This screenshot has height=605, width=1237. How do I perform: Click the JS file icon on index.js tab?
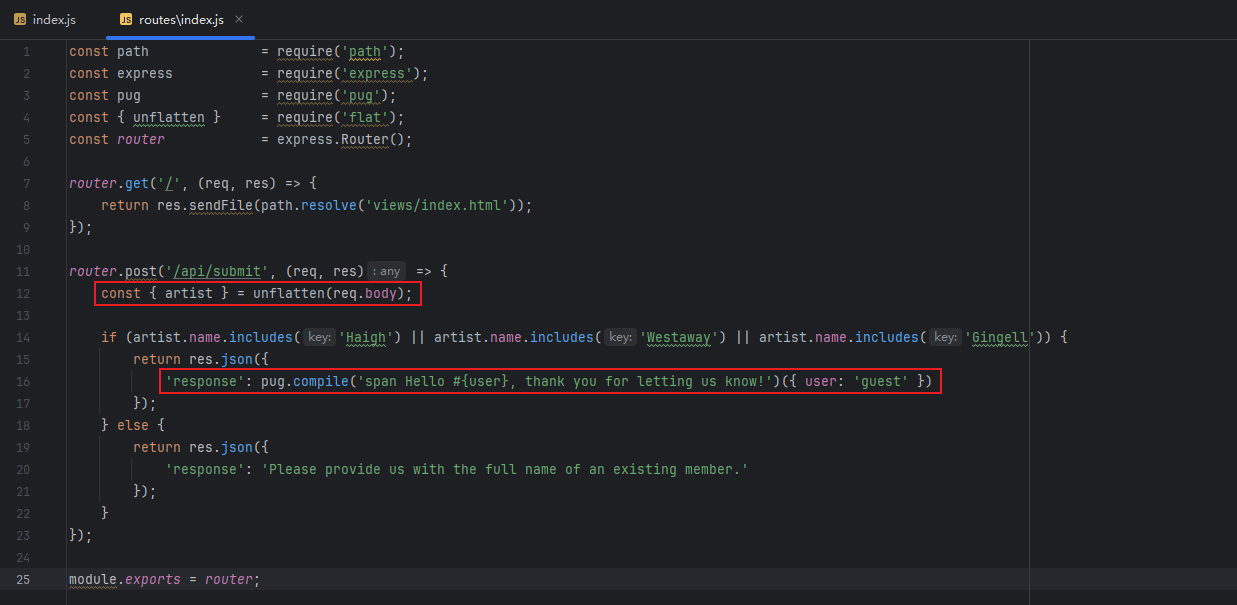(x=20, y=19)
